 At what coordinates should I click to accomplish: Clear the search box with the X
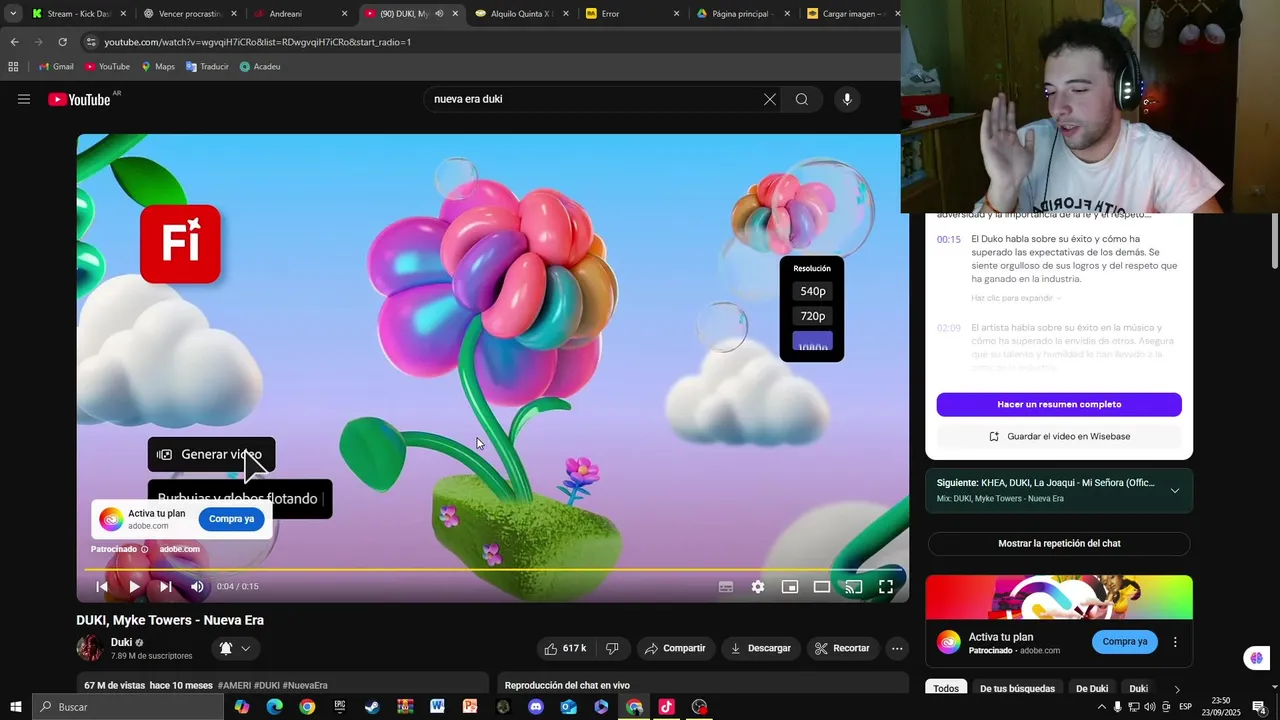pyautogui.click(x=770, y=99)
